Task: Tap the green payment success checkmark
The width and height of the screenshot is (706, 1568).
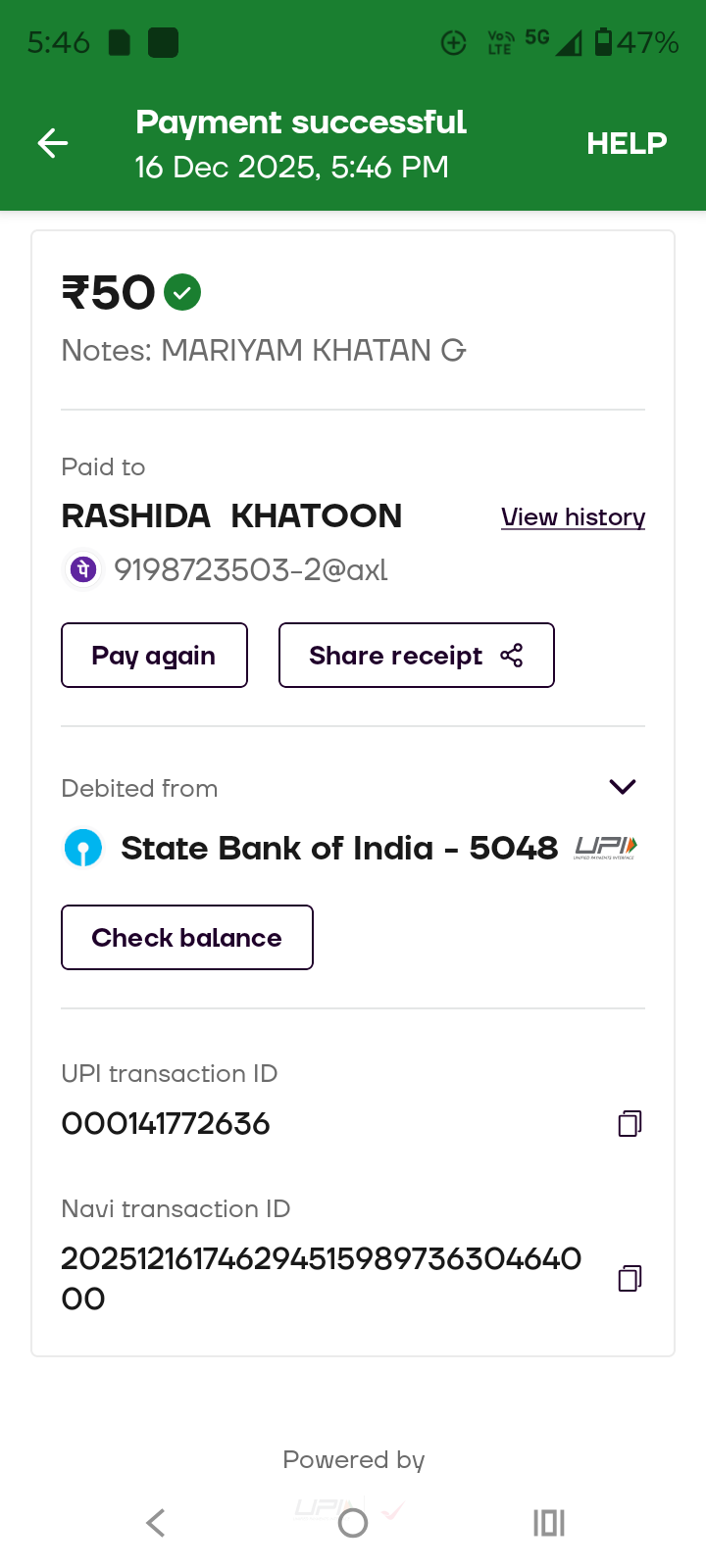Action: click(x=182, y=292)
